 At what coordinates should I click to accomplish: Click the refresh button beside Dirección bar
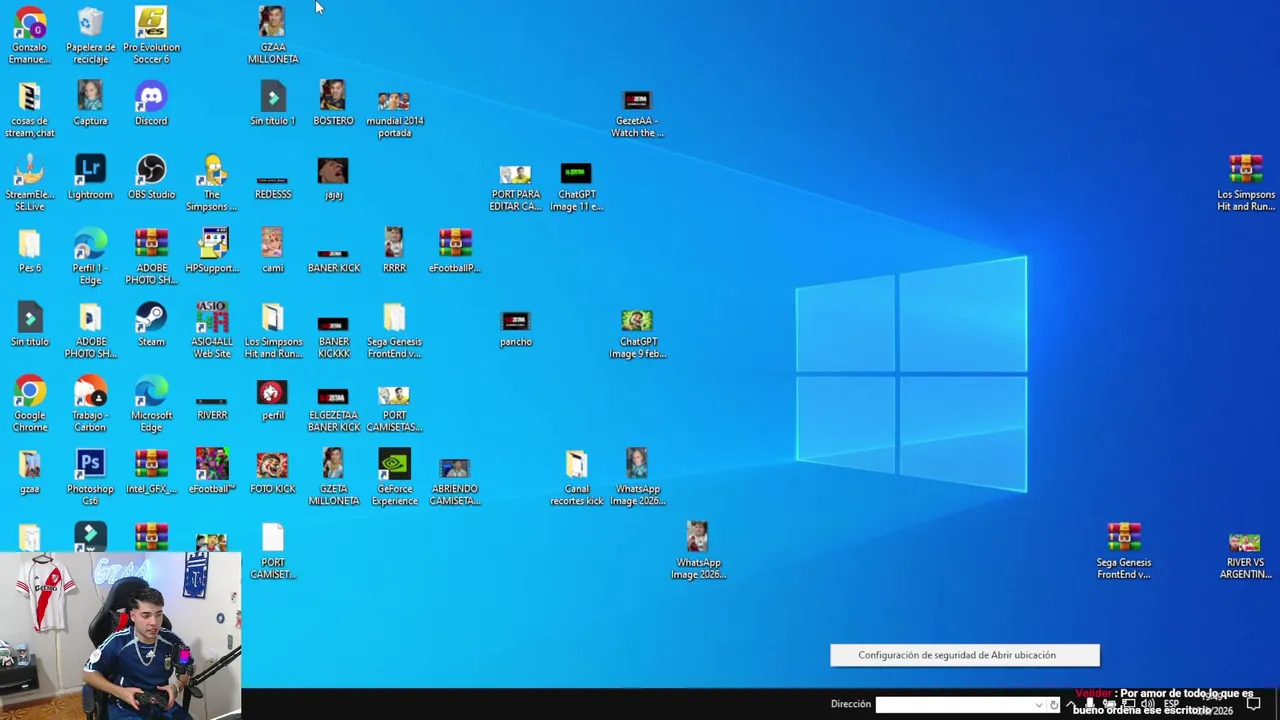click(1053, 705)
